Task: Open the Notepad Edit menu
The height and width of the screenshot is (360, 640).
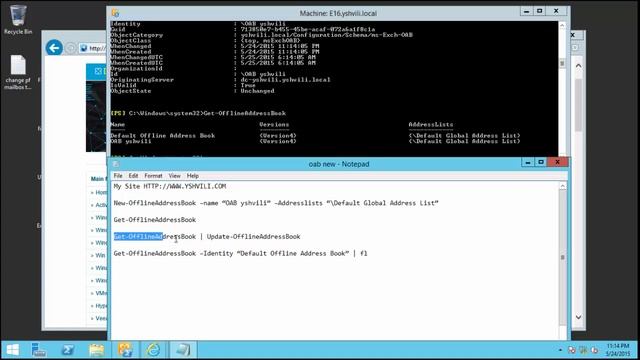Action: (133, 176)
